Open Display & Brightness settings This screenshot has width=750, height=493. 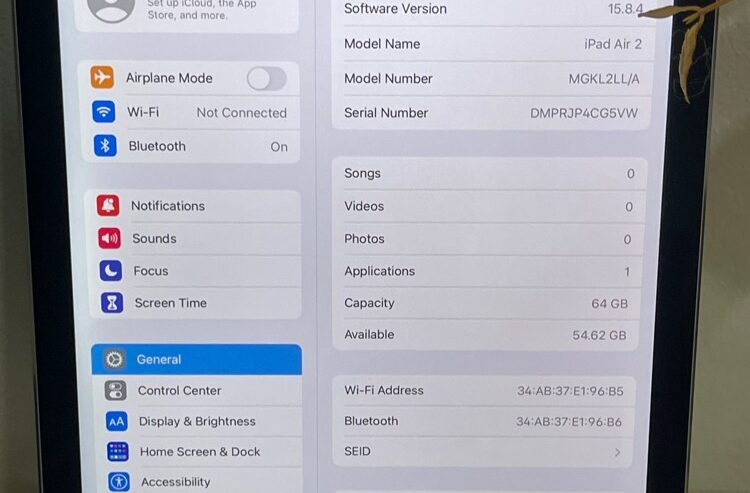[198, 421]
